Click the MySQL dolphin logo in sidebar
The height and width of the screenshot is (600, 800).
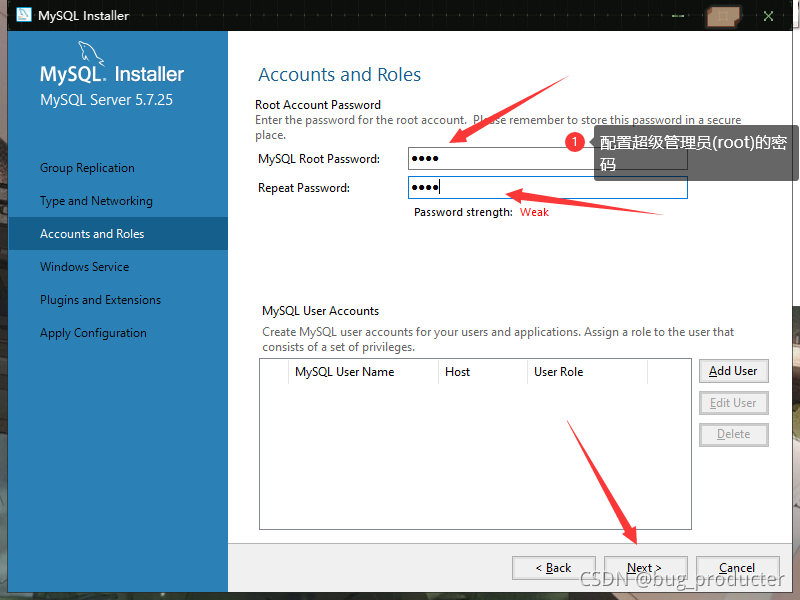pyautogui.click(x=91, y=53)
